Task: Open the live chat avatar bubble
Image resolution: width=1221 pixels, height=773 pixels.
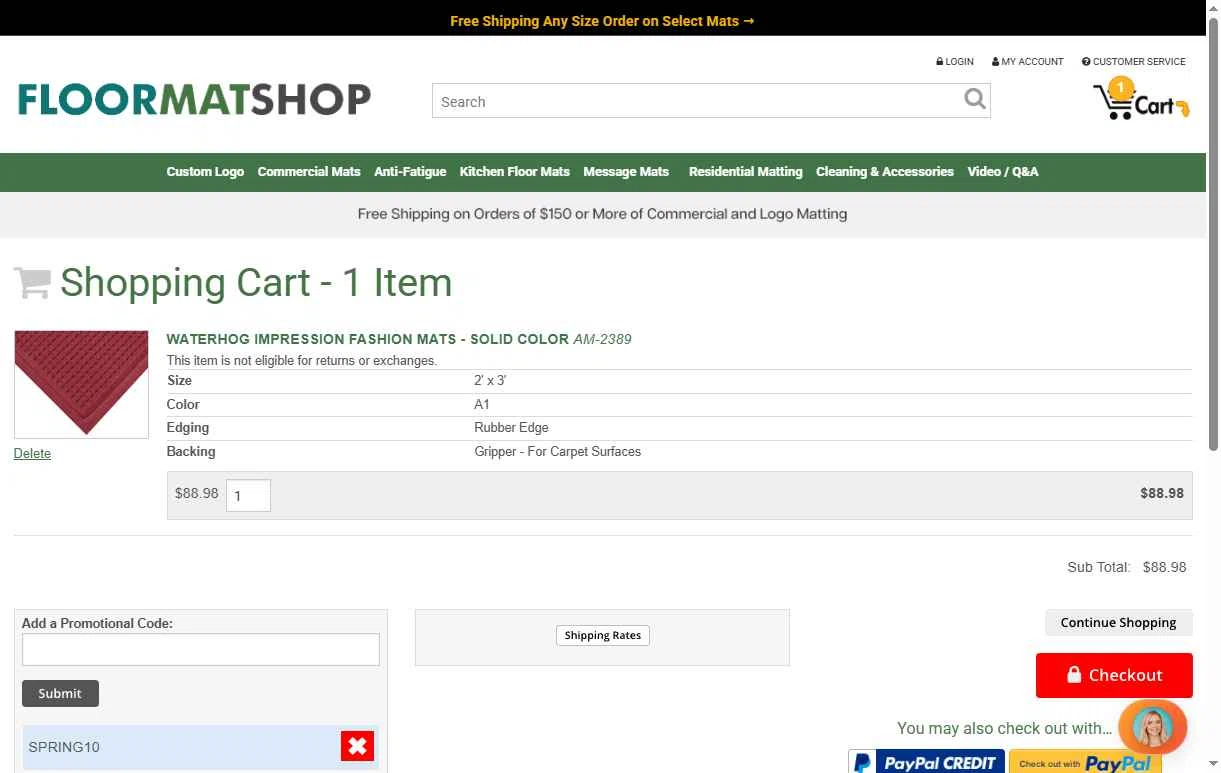Action: pos(1152,726)
